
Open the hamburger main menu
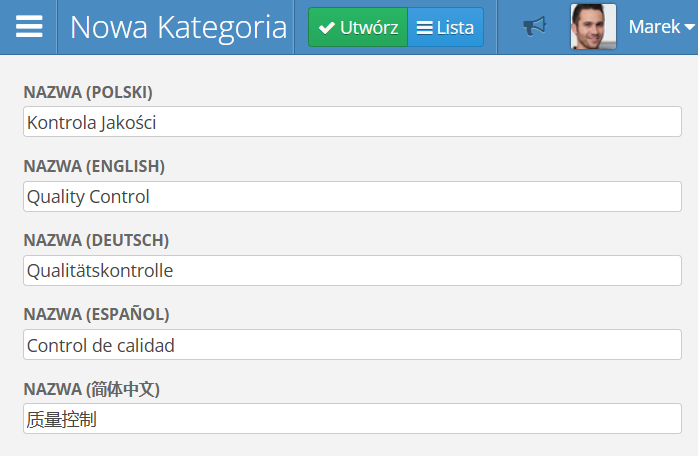coord(29,27)
